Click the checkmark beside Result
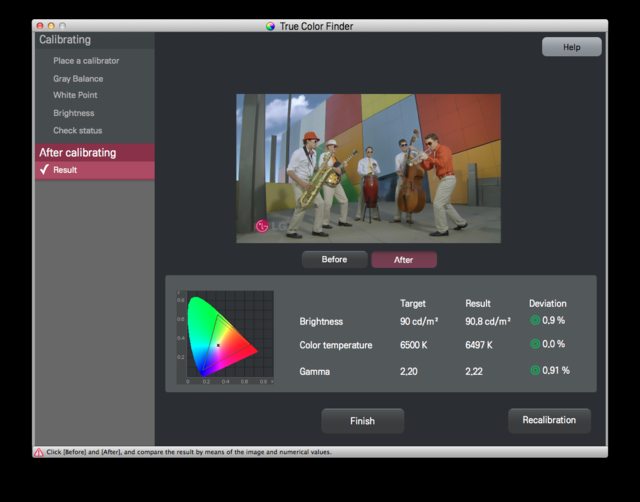The image size is (640, 502). point(44,170)
